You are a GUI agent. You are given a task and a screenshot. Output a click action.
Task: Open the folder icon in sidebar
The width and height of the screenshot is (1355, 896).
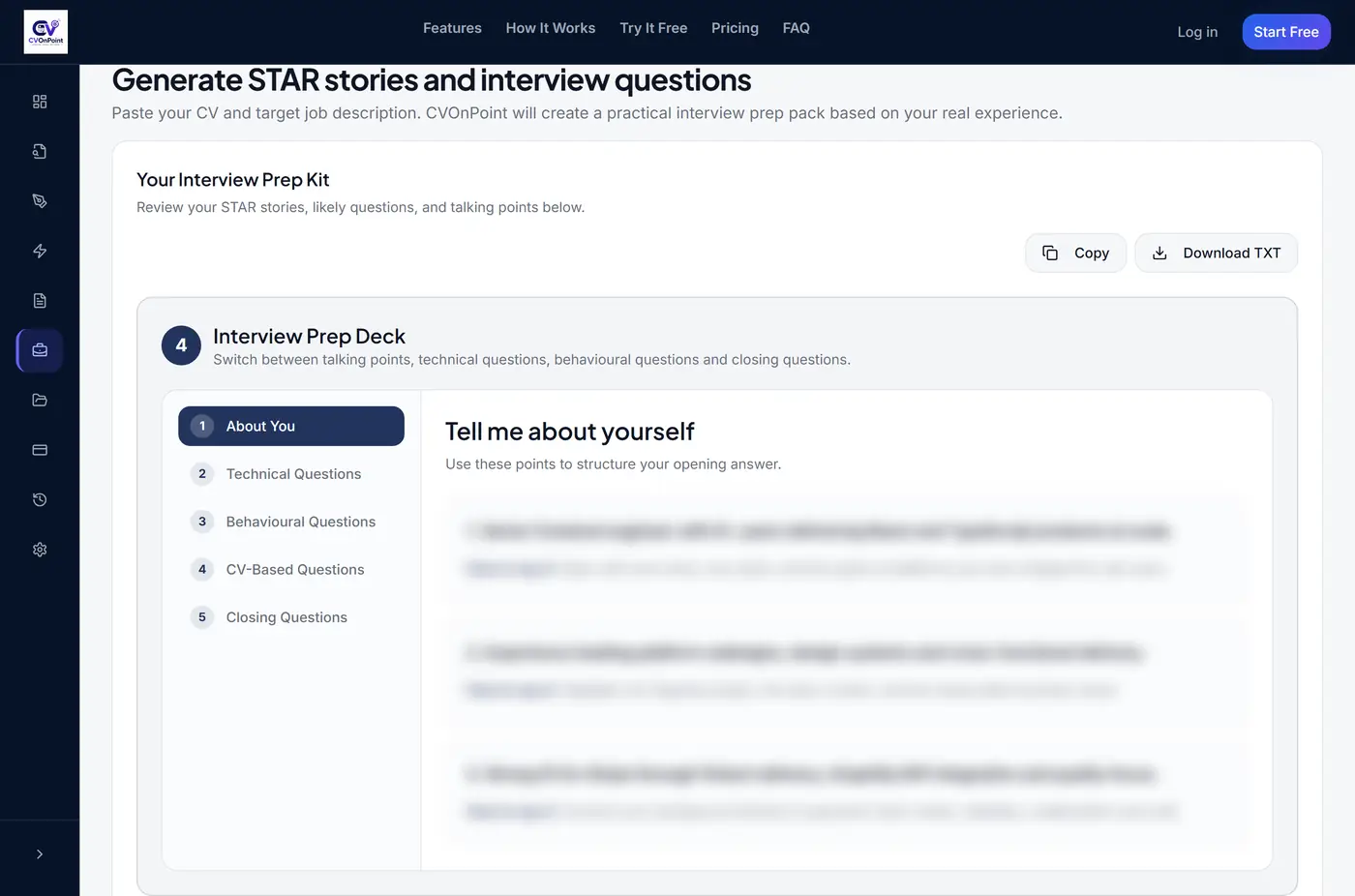40,401
